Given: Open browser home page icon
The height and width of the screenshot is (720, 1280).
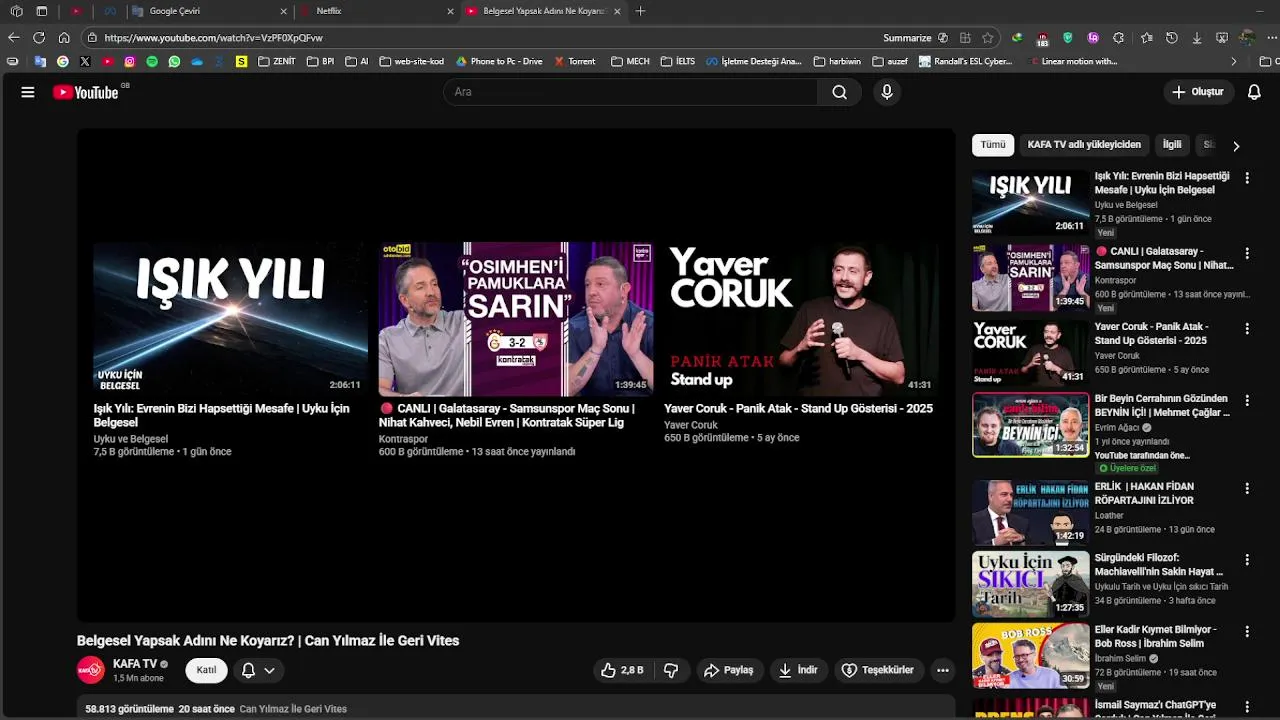Looking at the screenshot, I should click(x=64, y=38).
